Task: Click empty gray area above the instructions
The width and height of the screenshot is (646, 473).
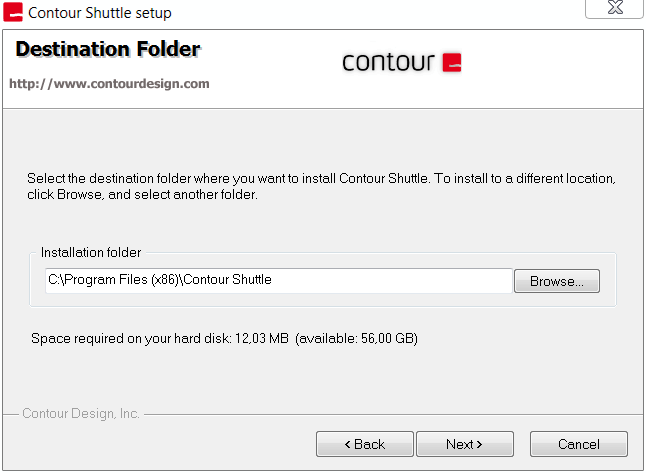Action: click(x=323, y=138)
